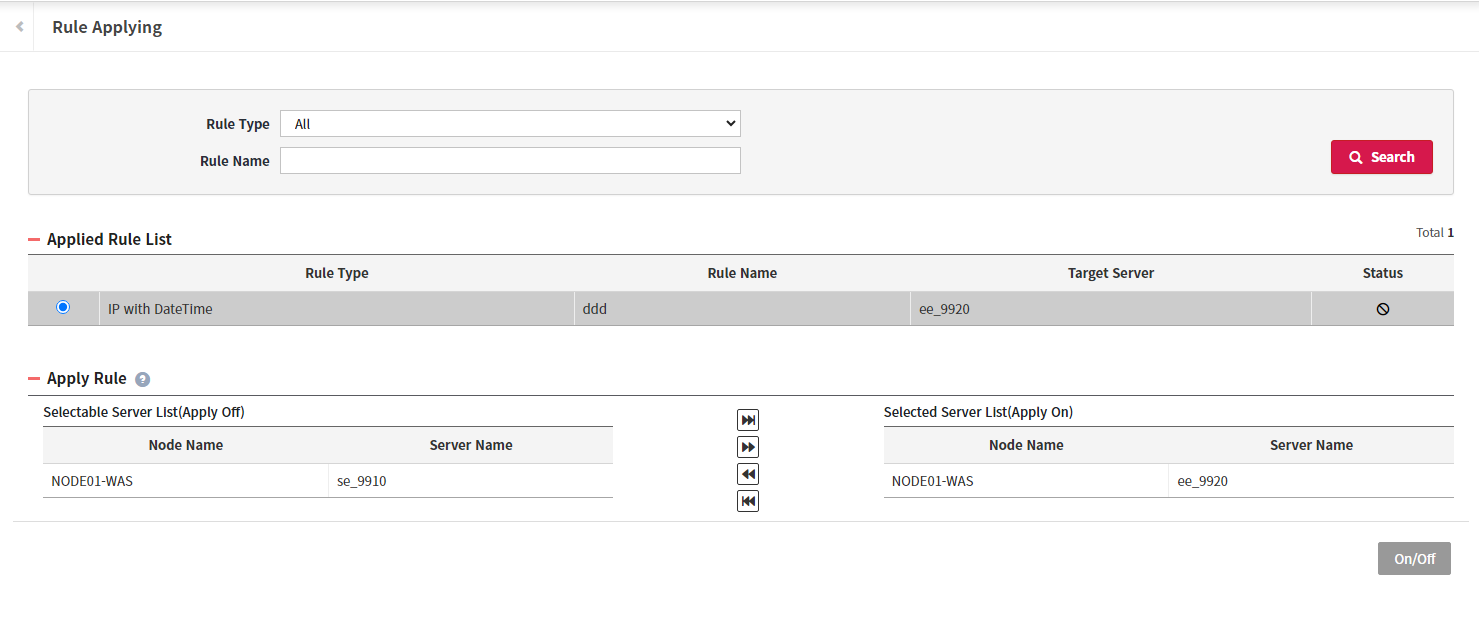1479x617 pixels.
Task: Click the move-left arrow transfer icon
Action: 747,473
